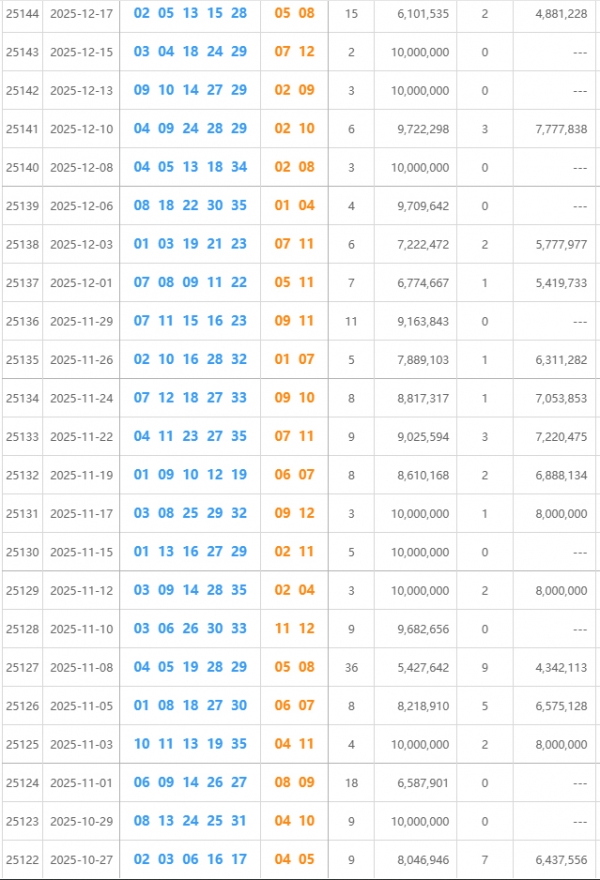Select blue numbers 09 10 14 27 29

click(x=189, y=90)
